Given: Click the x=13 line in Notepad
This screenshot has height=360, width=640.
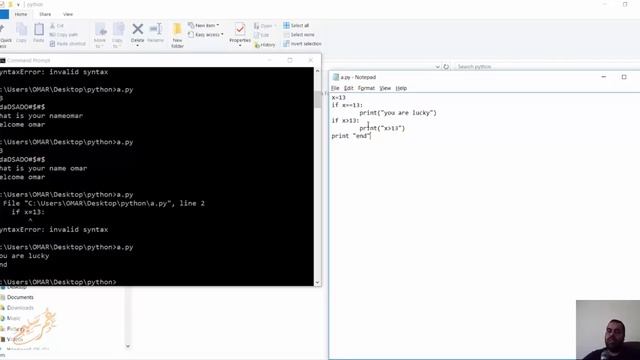Looking at the screenshot, I should click(x=338, y=98).
